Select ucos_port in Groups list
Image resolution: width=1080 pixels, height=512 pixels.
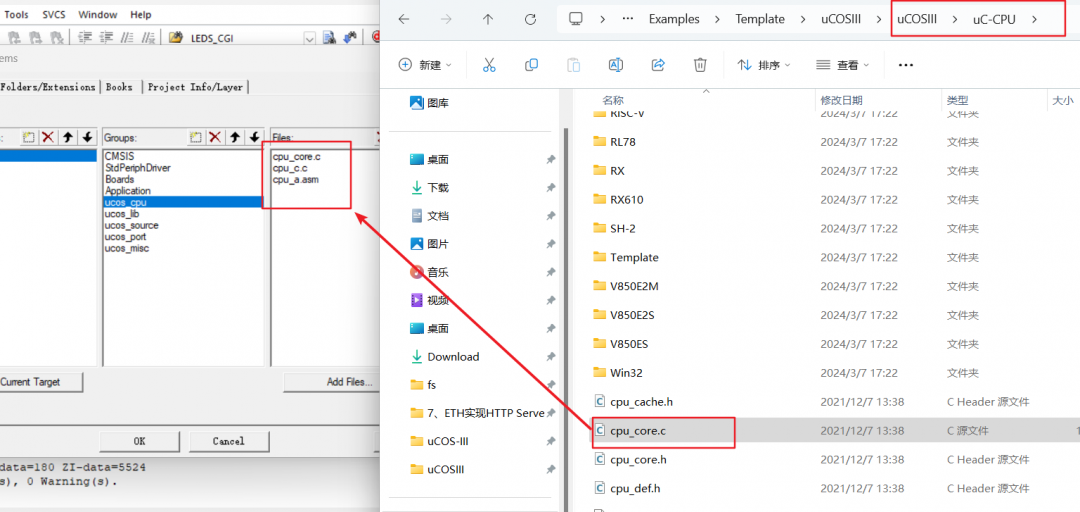click(125, 237)
